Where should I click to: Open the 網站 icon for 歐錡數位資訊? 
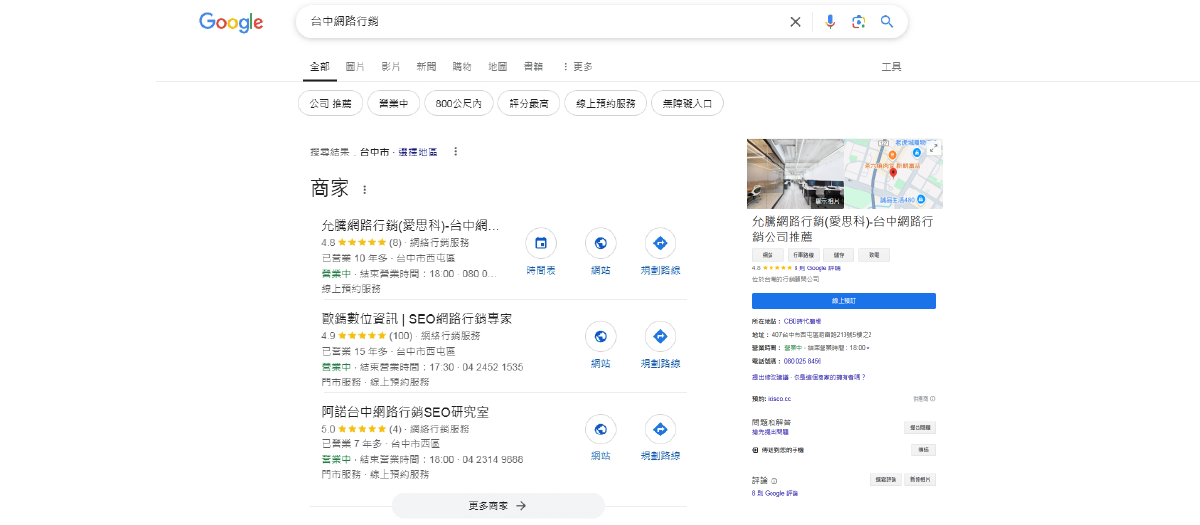(600, 337)
